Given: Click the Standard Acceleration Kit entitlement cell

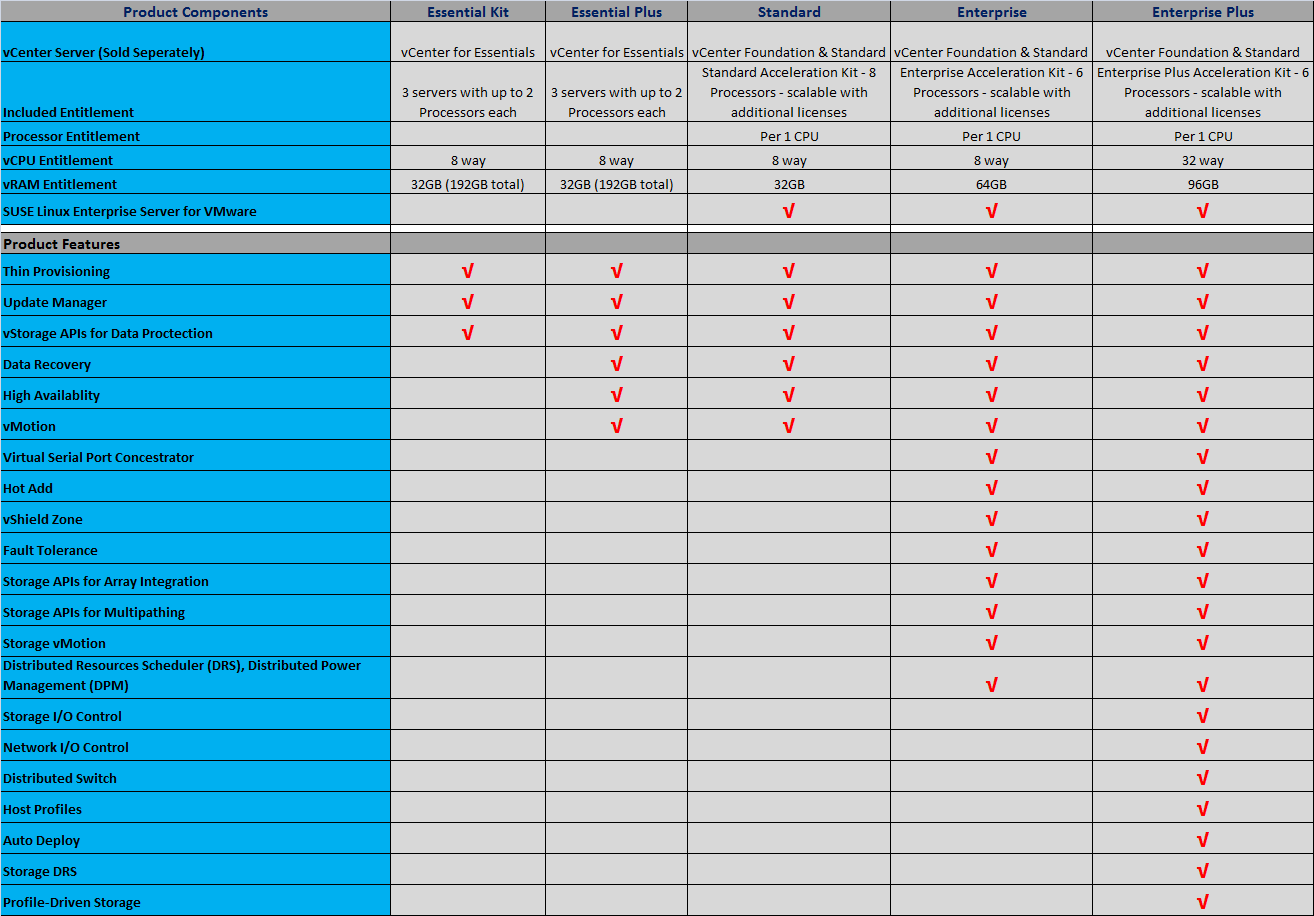Looking at the screenshot, I should 788,92.
